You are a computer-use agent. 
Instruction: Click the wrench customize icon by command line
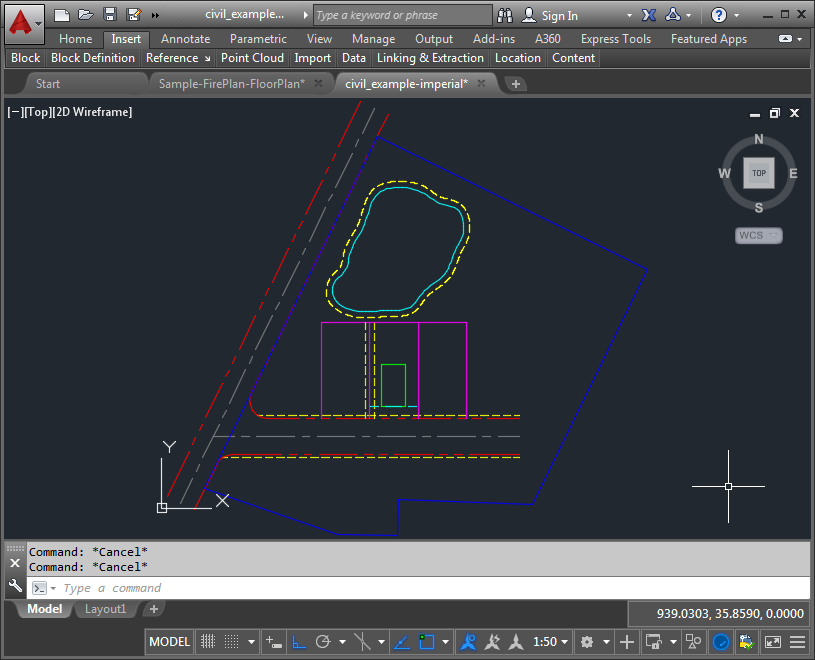point(15,587)
